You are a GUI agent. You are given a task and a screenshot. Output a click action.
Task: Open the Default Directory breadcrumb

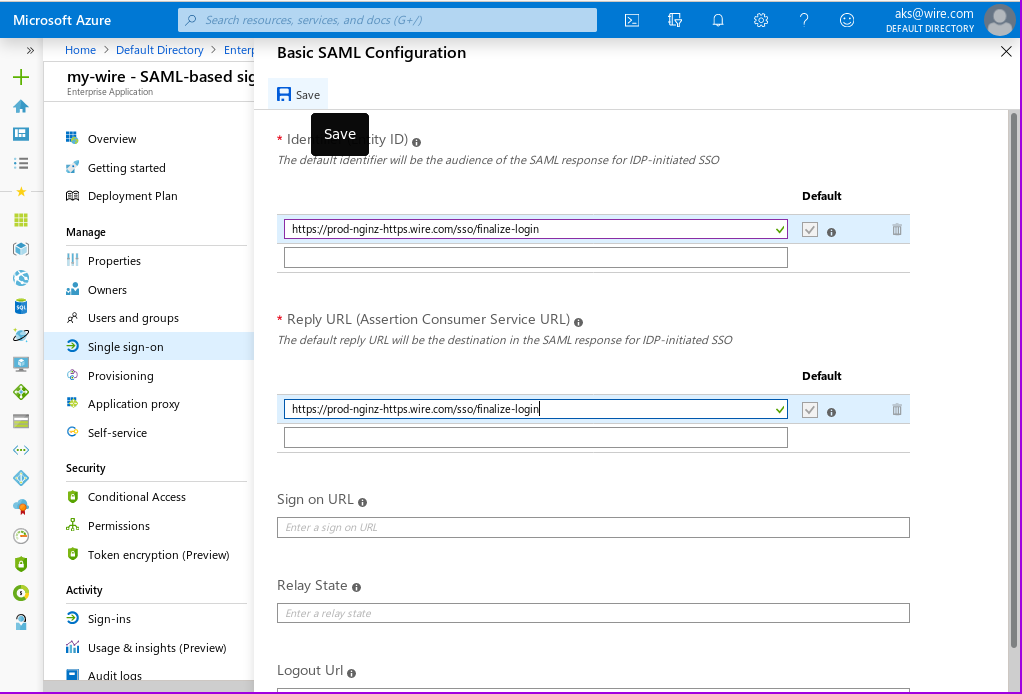point(159,50)
